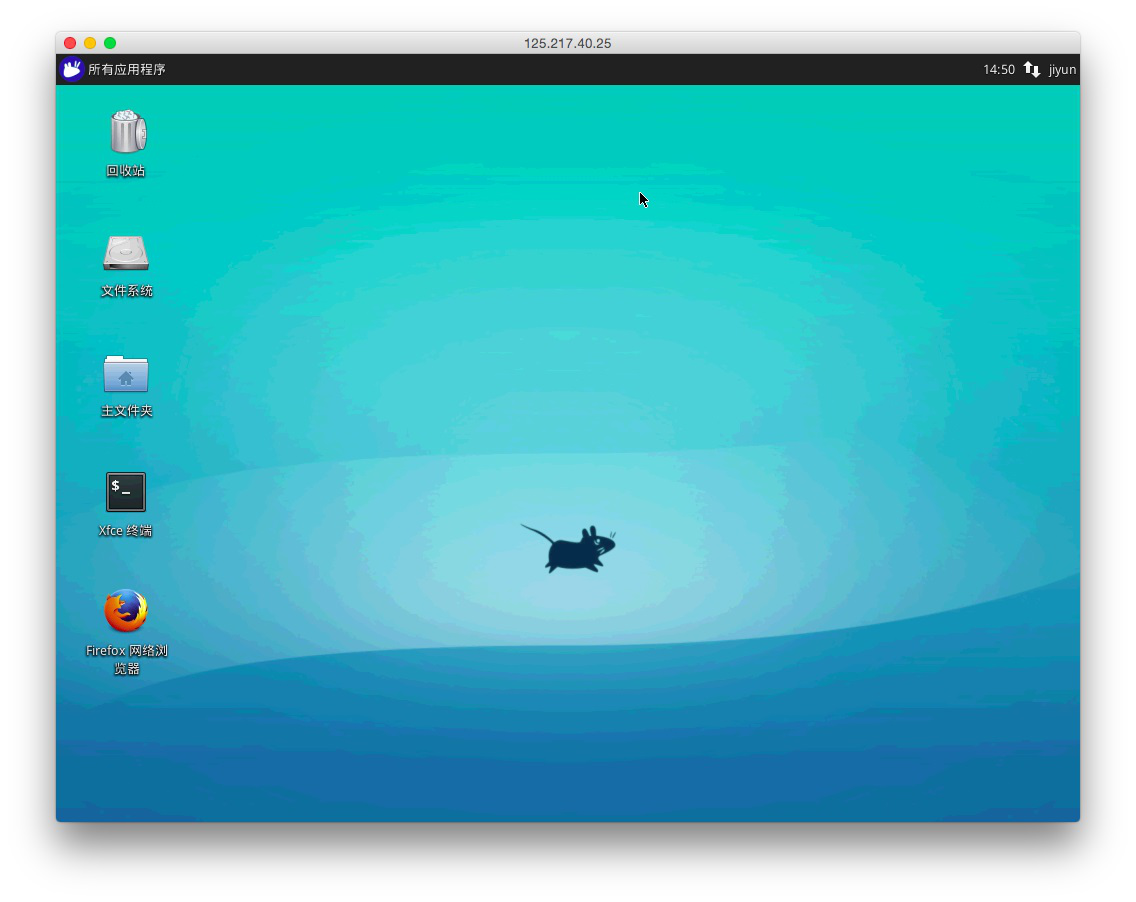Screen dimensions: 1136x902
Task: Click the title bar showing 125.217.40.25
Action: pyautogui.click(x=568, y=43)
